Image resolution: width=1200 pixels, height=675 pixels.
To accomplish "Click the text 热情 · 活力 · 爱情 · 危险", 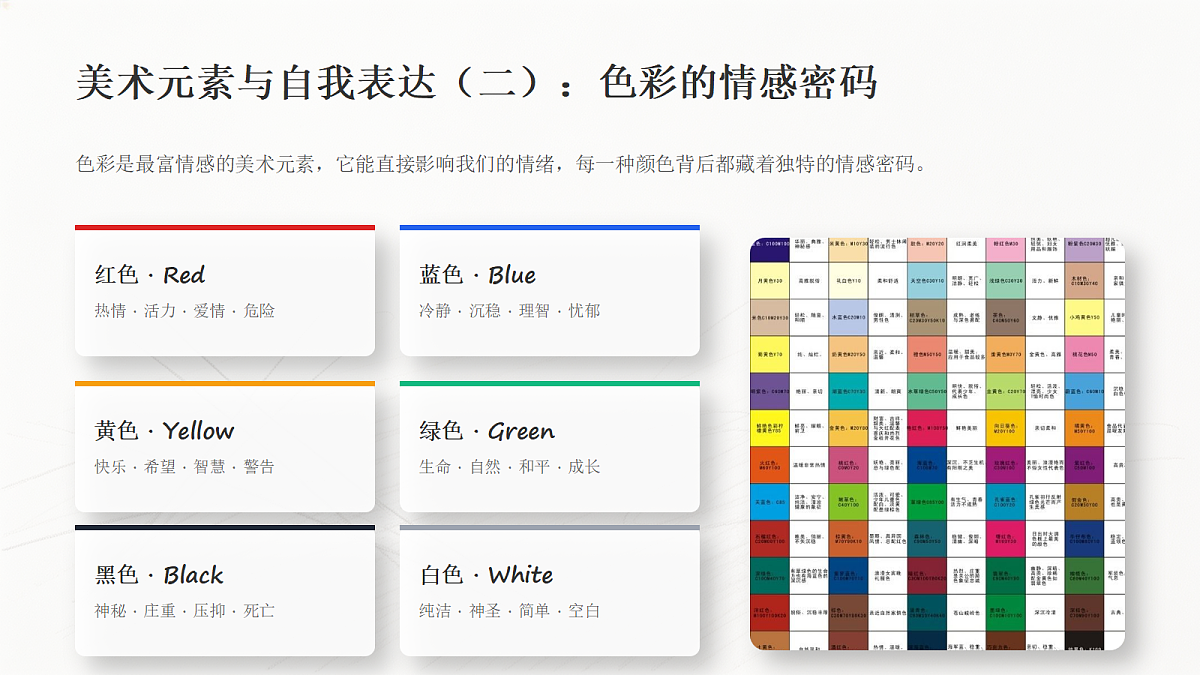I will pos(185,311).
